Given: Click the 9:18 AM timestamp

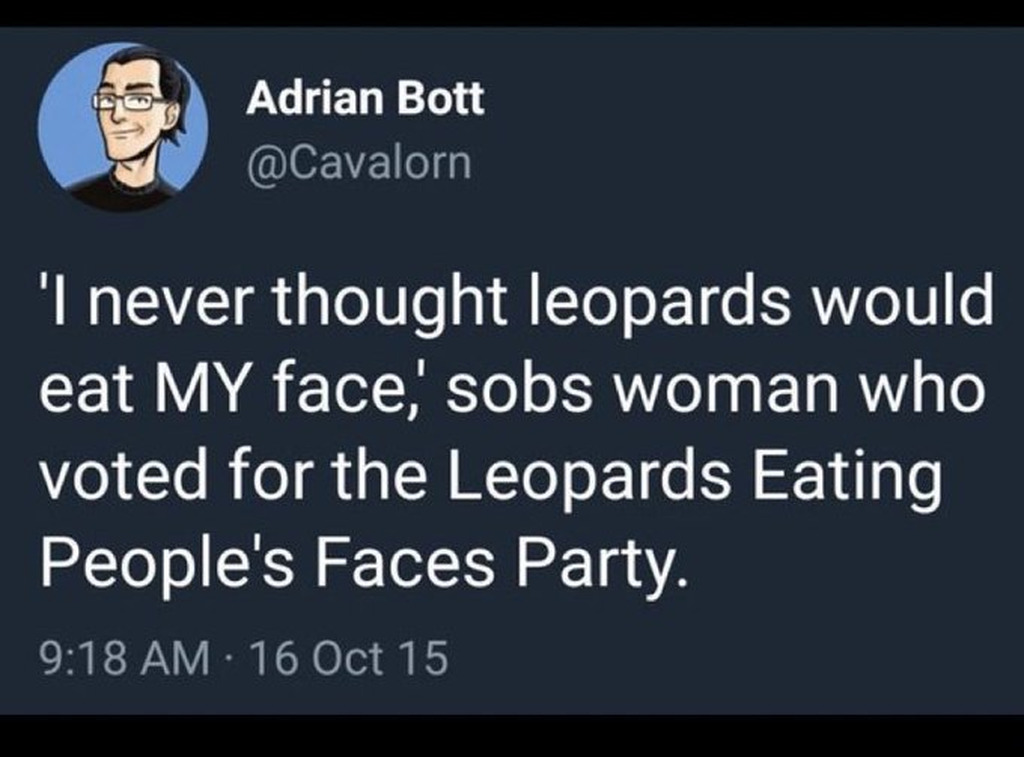Looking at the screenshot, I should pos(123,659).
